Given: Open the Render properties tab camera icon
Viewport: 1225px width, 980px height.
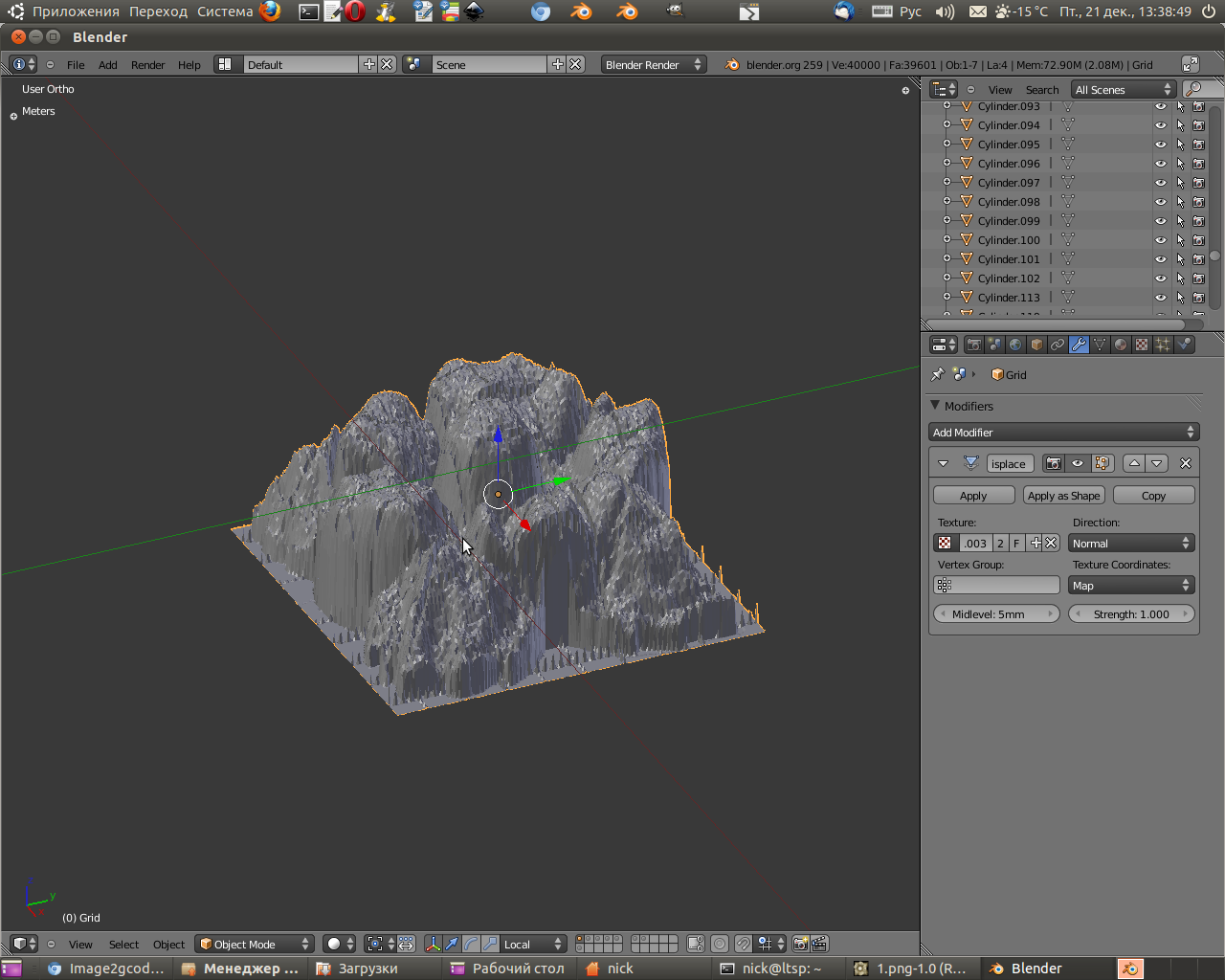Looking at the screenshot, I should (973, 345).
